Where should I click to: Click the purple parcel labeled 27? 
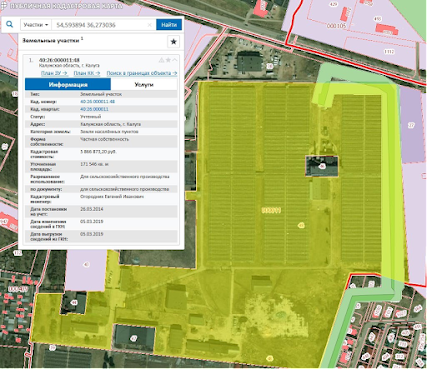tap(411, 125)
